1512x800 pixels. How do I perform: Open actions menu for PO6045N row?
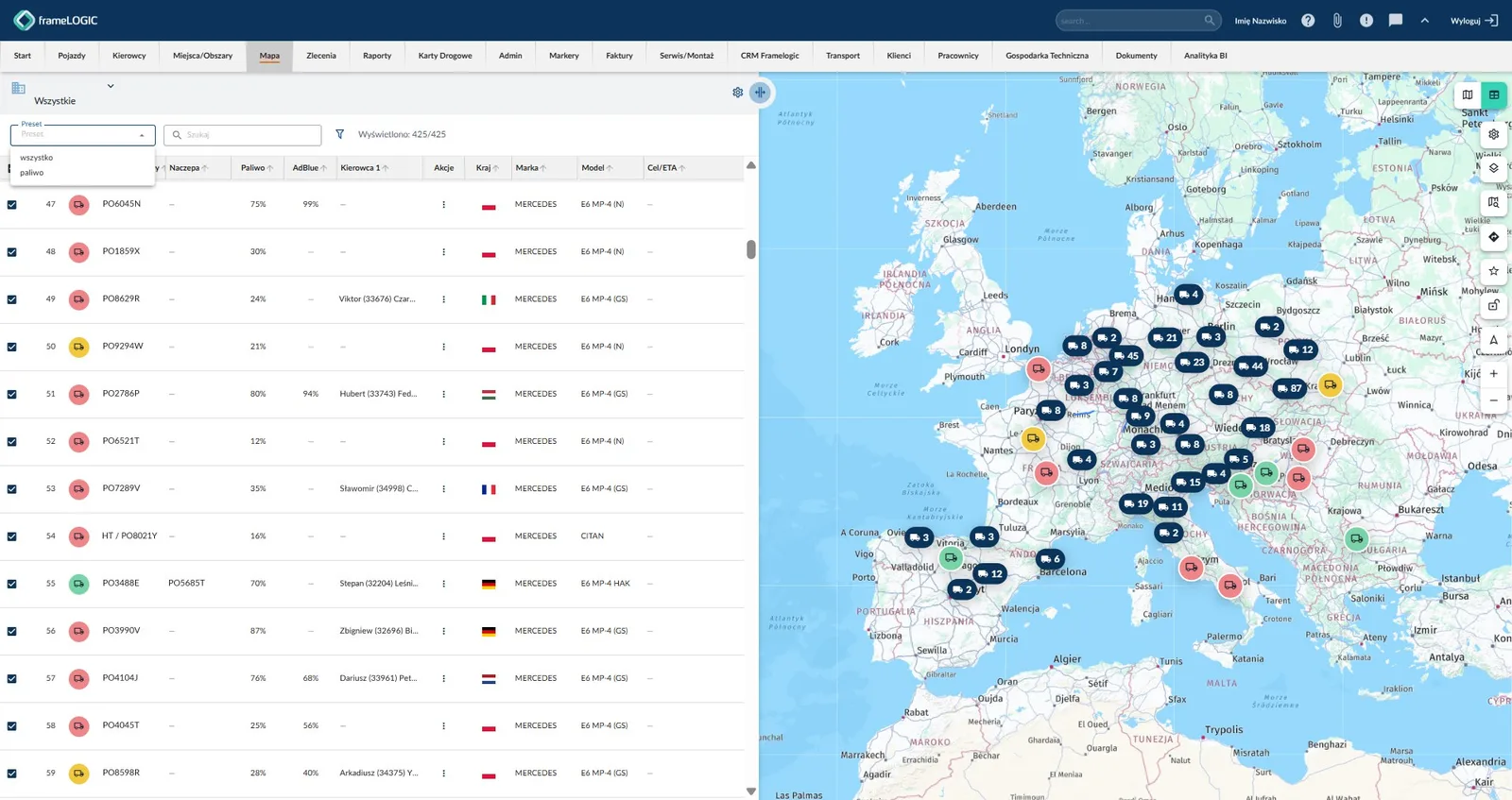click(x=443, y=204)
